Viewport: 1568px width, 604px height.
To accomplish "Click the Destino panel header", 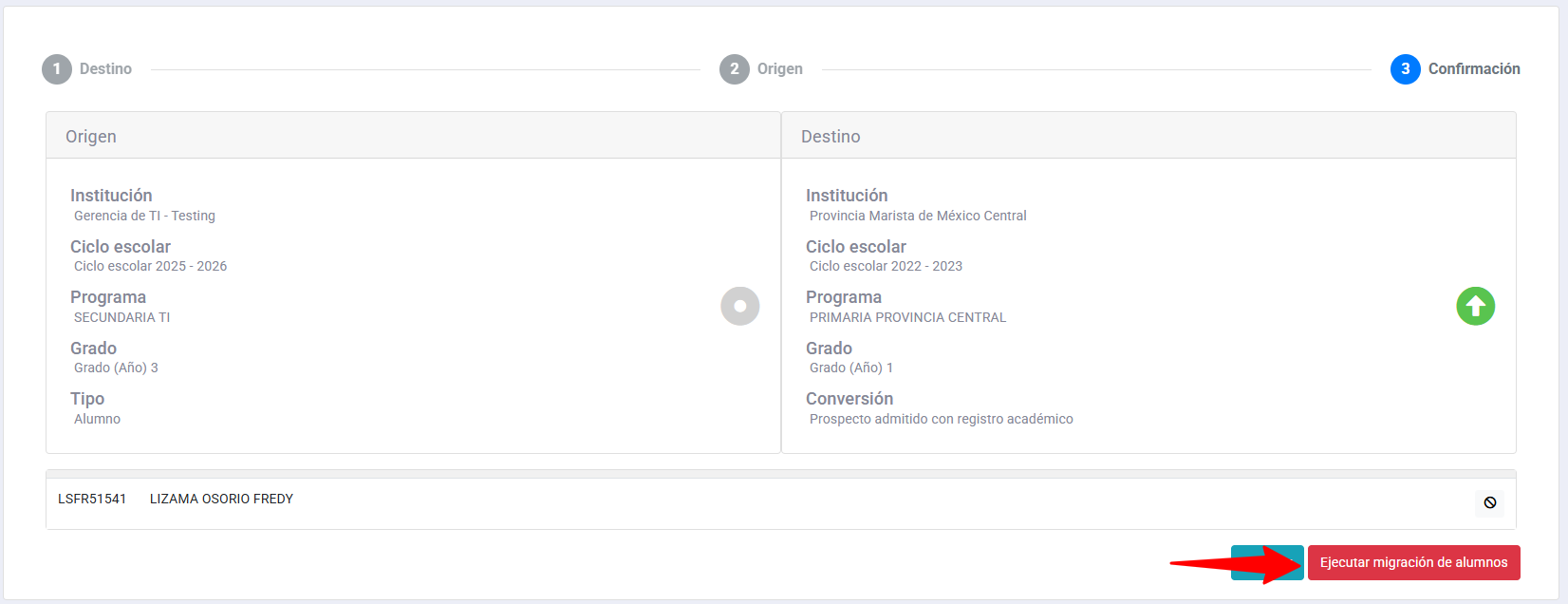I will click(831, 136).
